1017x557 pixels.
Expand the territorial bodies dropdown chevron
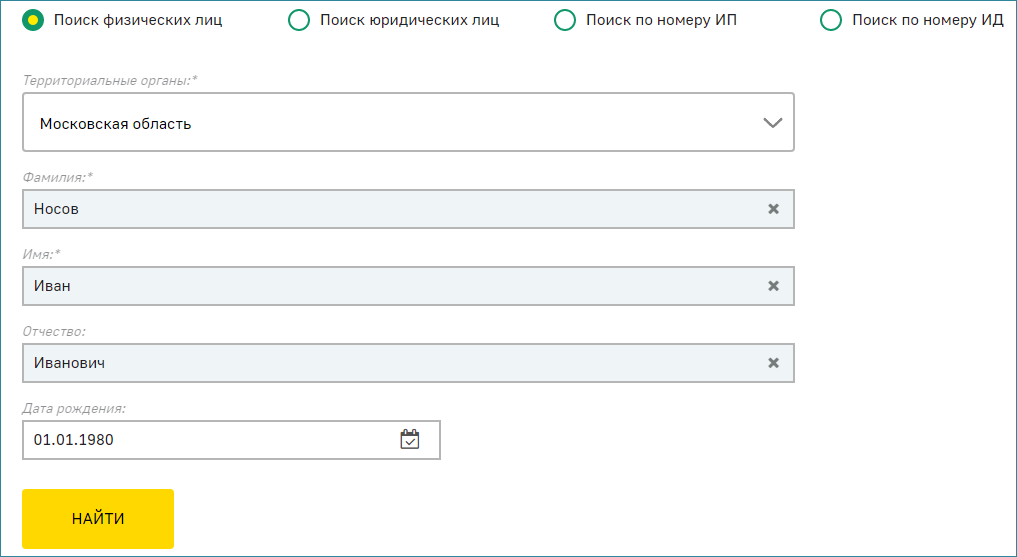pyautogui.click(x=772, y=123)
